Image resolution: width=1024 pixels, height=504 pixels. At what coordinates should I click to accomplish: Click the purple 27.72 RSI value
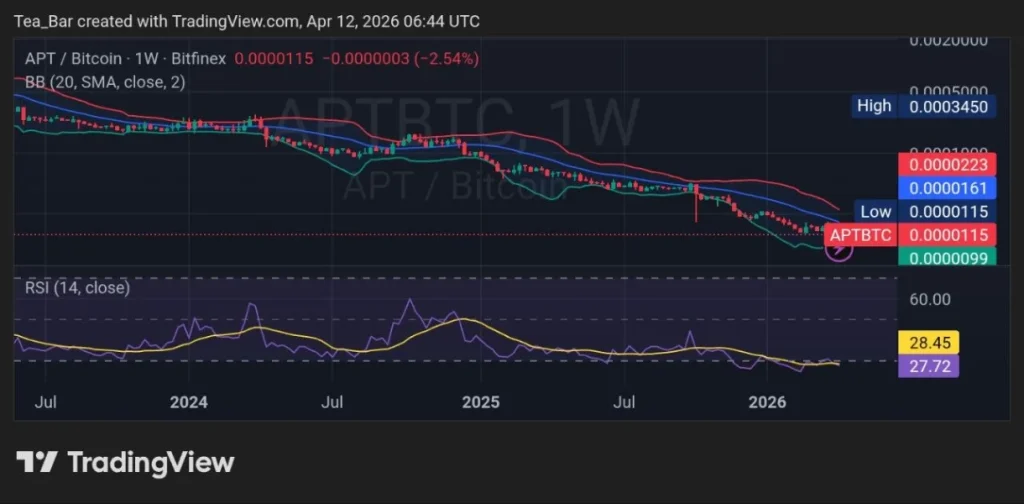coord(930,366)
